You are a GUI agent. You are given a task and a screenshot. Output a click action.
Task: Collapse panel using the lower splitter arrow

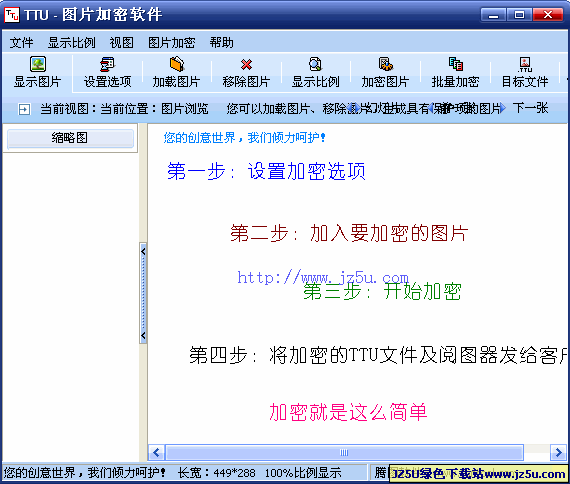click(143, 335)
